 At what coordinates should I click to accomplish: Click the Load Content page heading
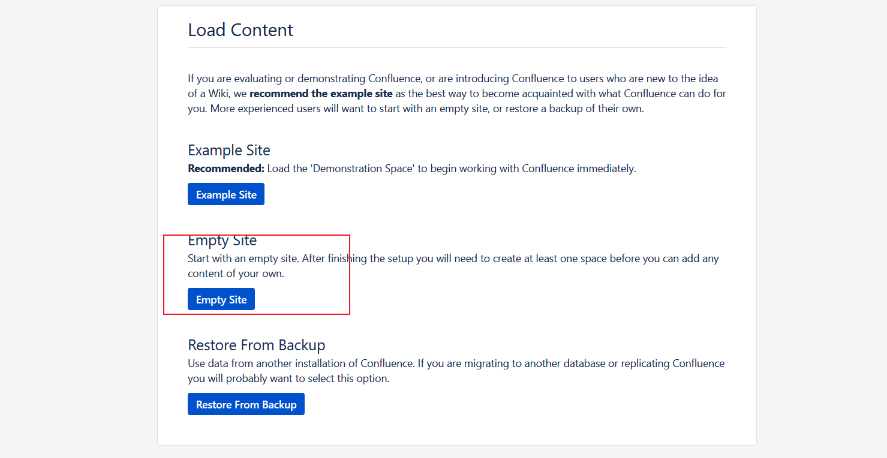tap(240, 29)
